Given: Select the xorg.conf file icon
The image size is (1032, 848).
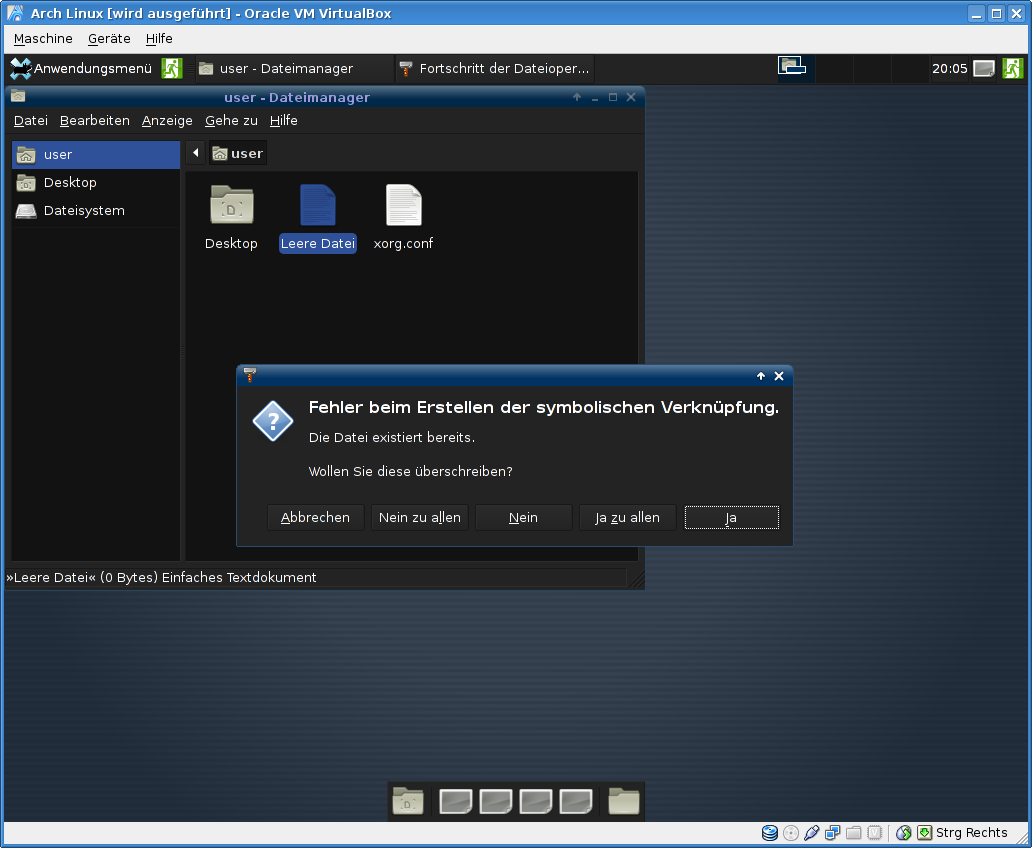Looking at the screenshot, I should pos(403,206).
